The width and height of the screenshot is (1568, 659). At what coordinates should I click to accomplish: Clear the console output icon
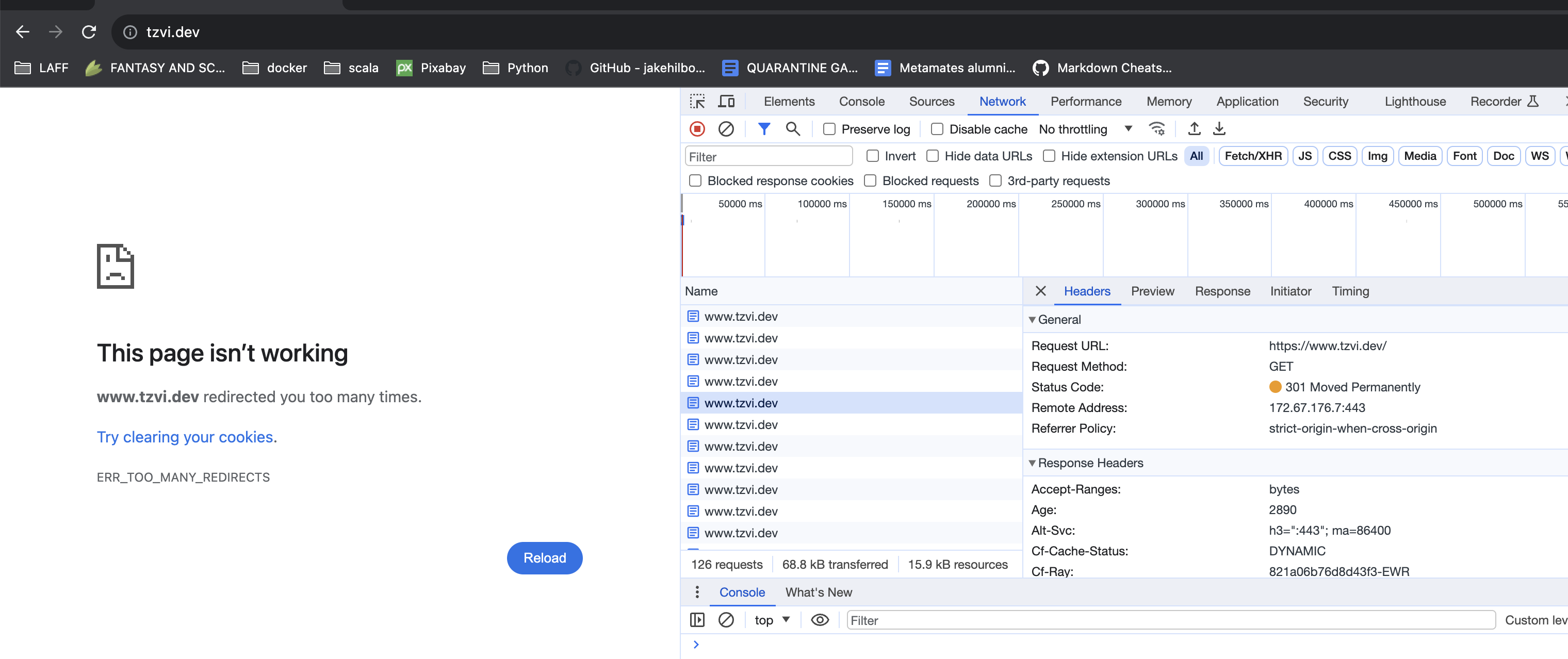(x=726, y=620)
